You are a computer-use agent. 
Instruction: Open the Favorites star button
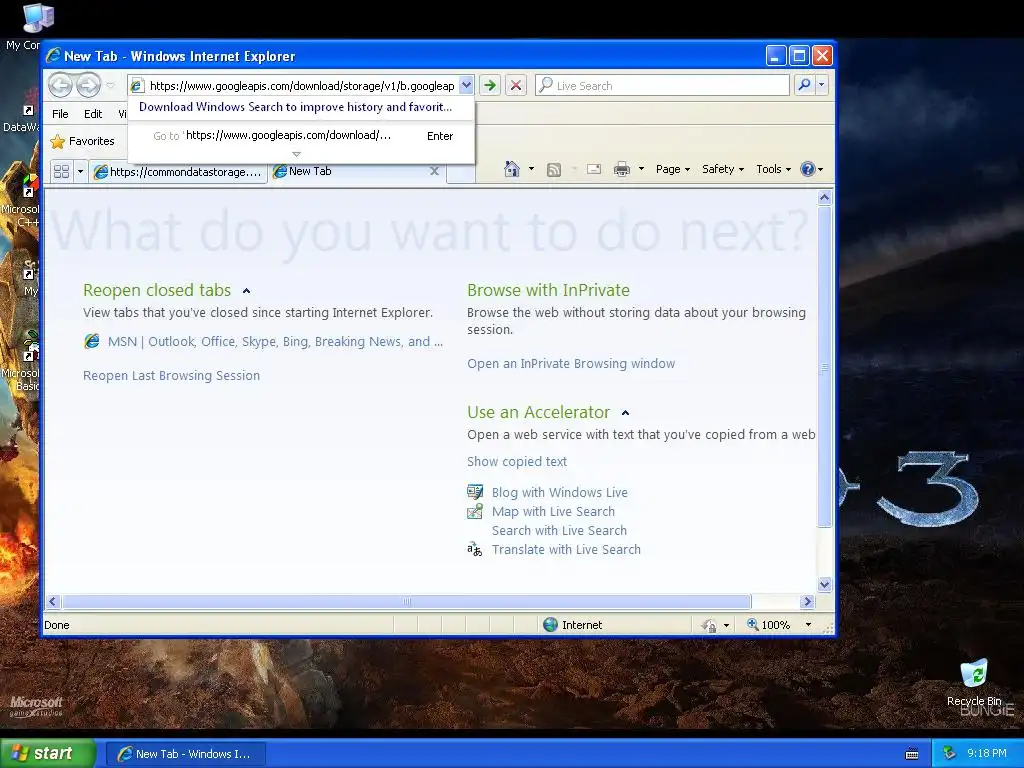82,141
